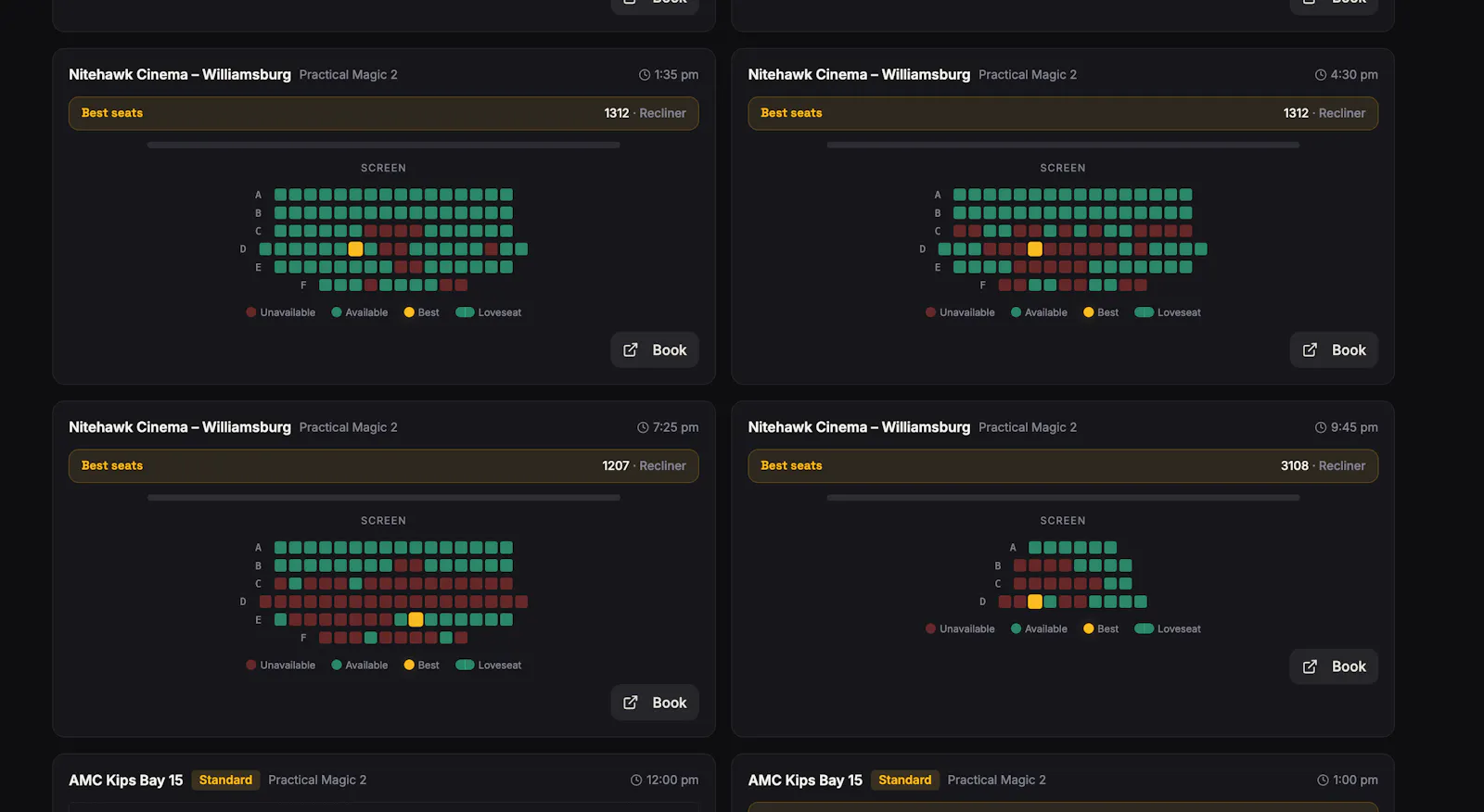
Task: Select the yellow best seat in 4:30 pm map
Action: point(1035,249)
